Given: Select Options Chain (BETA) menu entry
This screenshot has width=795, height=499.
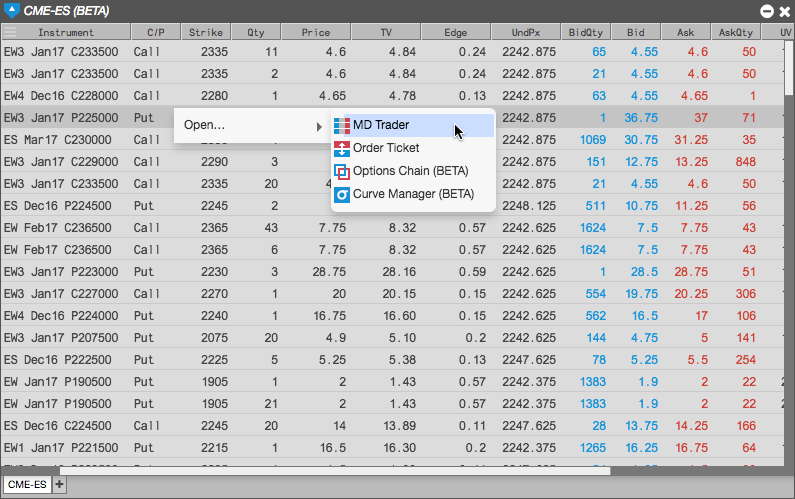Looking at the screenshot, I should click(x=413, y=171).
